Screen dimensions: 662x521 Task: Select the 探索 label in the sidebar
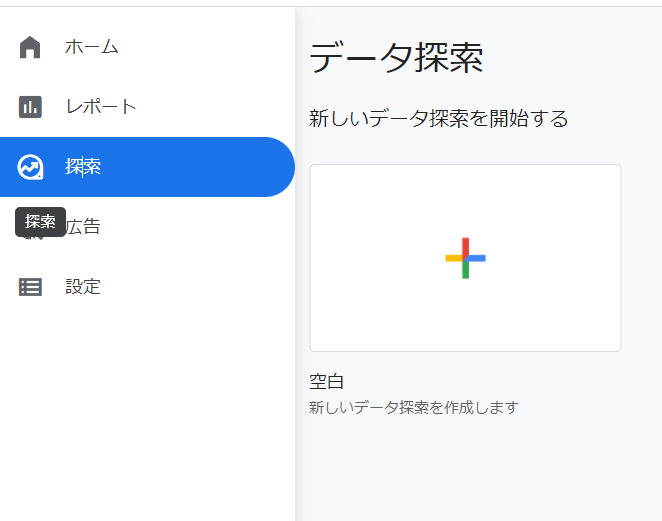pos(83,167)
